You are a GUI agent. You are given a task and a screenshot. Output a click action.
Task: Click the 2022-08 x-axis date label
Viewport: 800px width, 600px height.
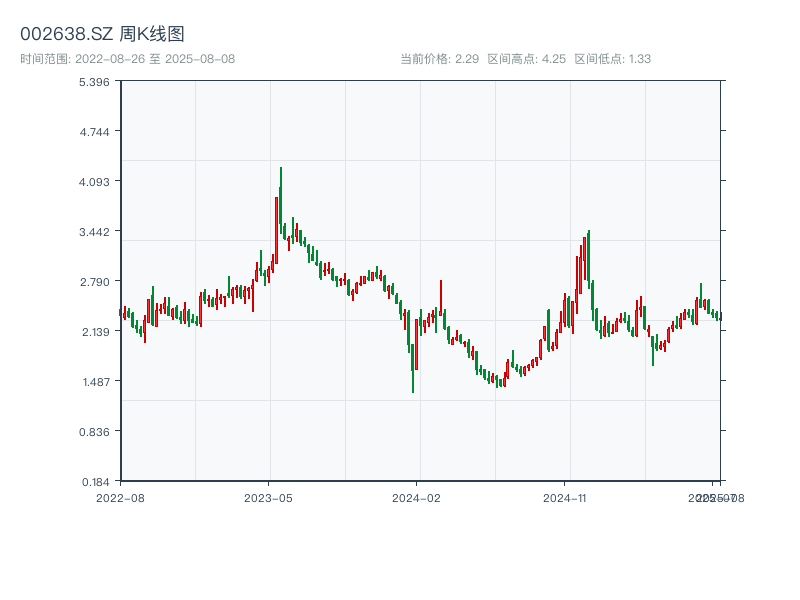tap(120, 497)
